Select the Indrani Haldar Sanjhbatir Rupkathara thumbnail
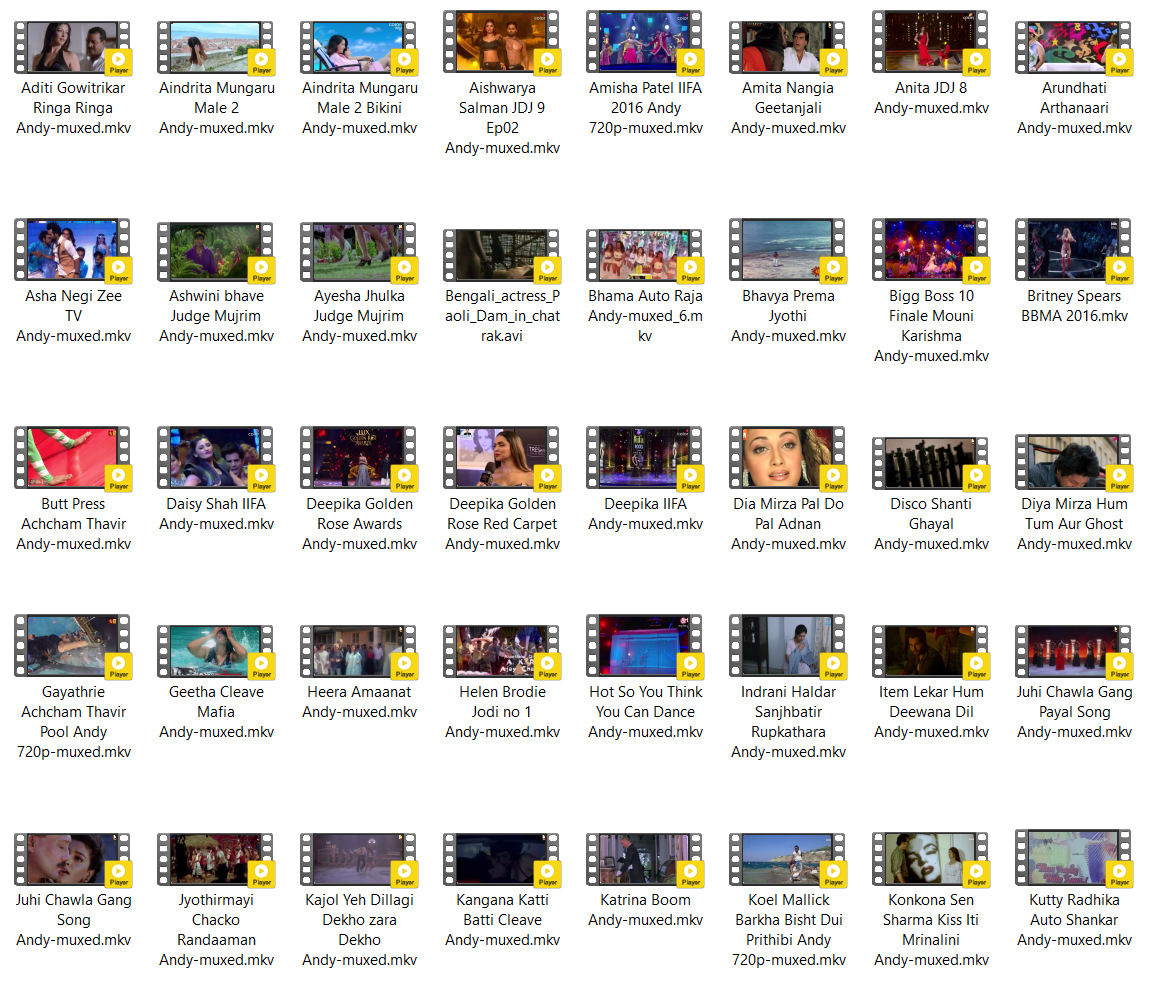The height and width of the screenshot is (991, 1152). 788,646
